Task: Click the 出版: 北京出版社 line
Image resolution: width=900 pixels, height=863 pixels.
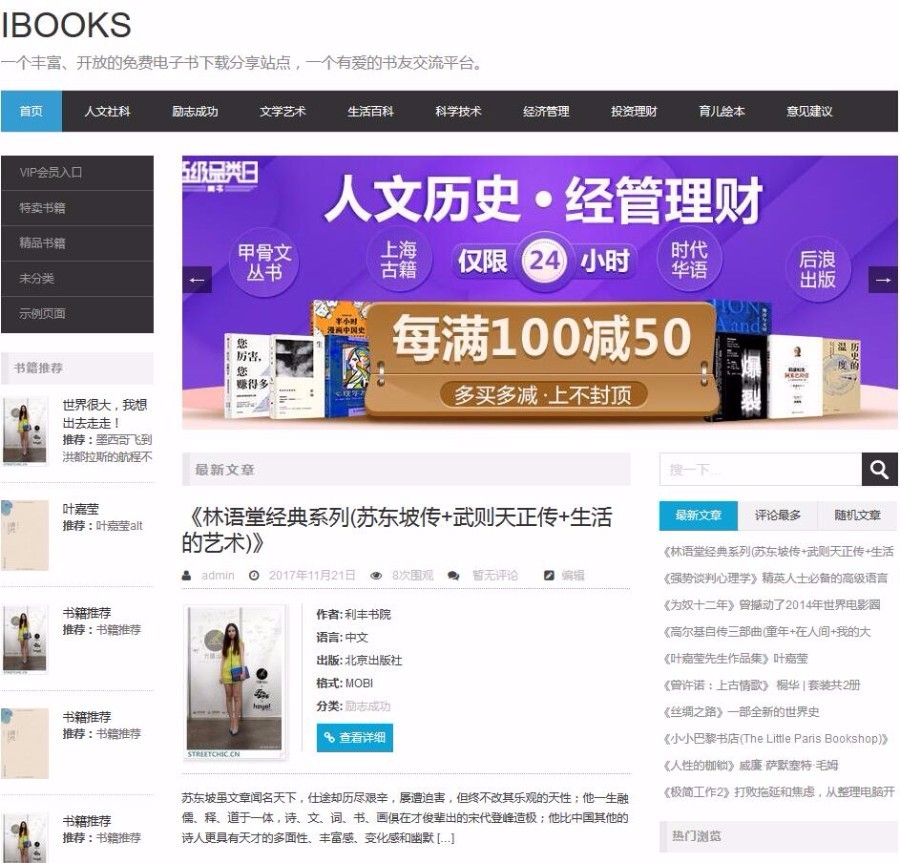Action: coord(359,660)
